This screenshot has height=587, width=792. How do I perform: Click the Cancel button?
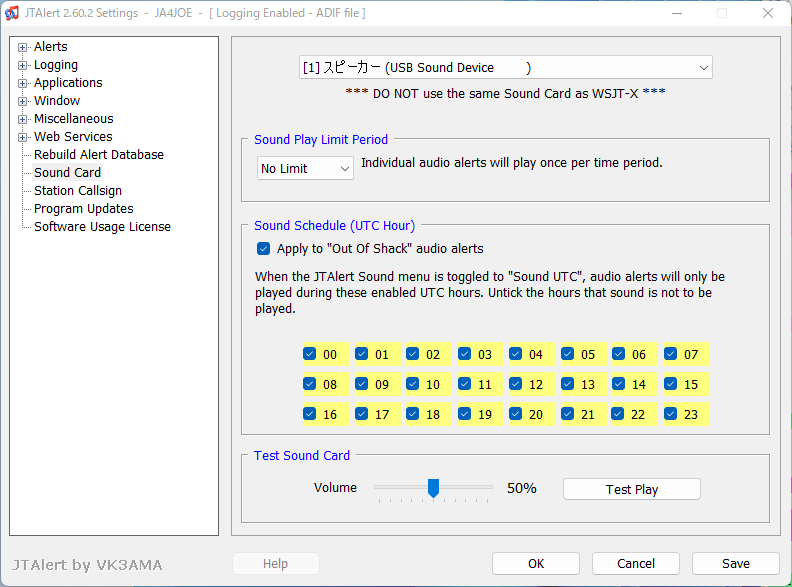(635, 563)
